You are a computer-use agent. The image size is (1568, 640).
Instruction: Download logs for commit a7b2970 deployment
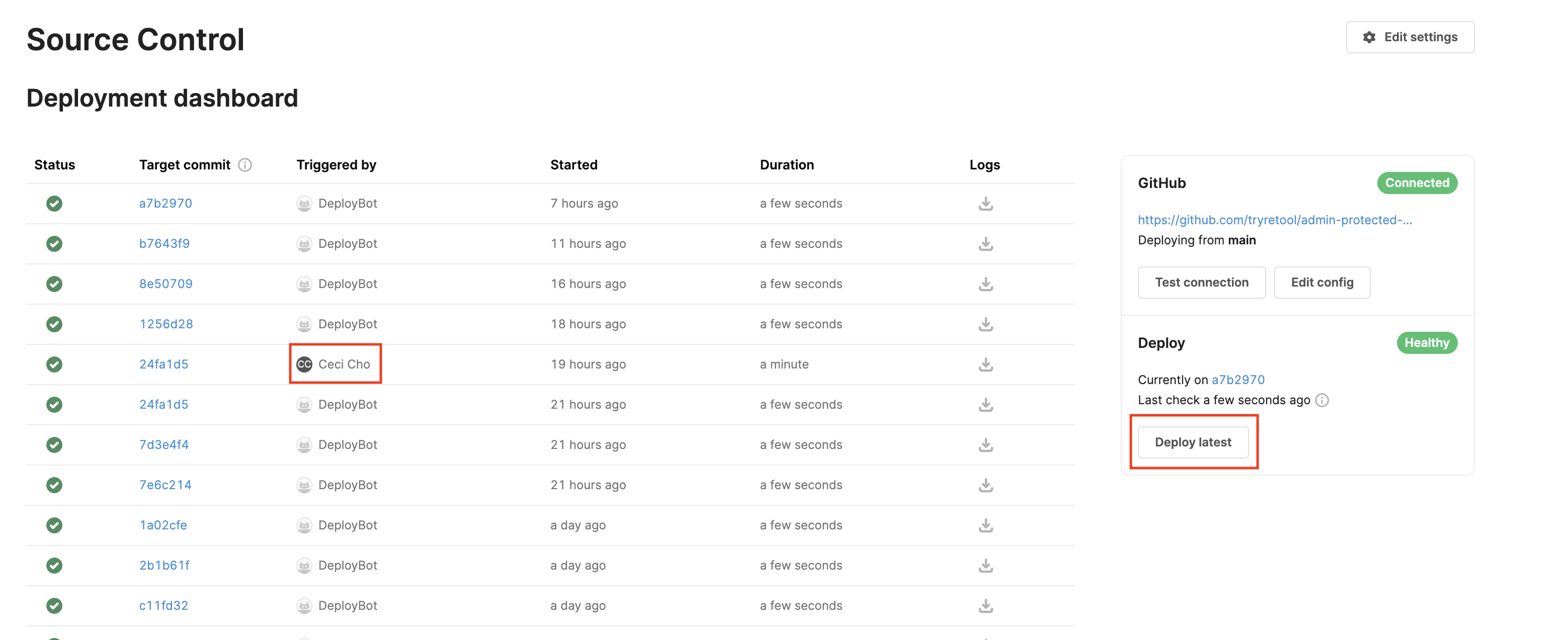coord(985,204)
